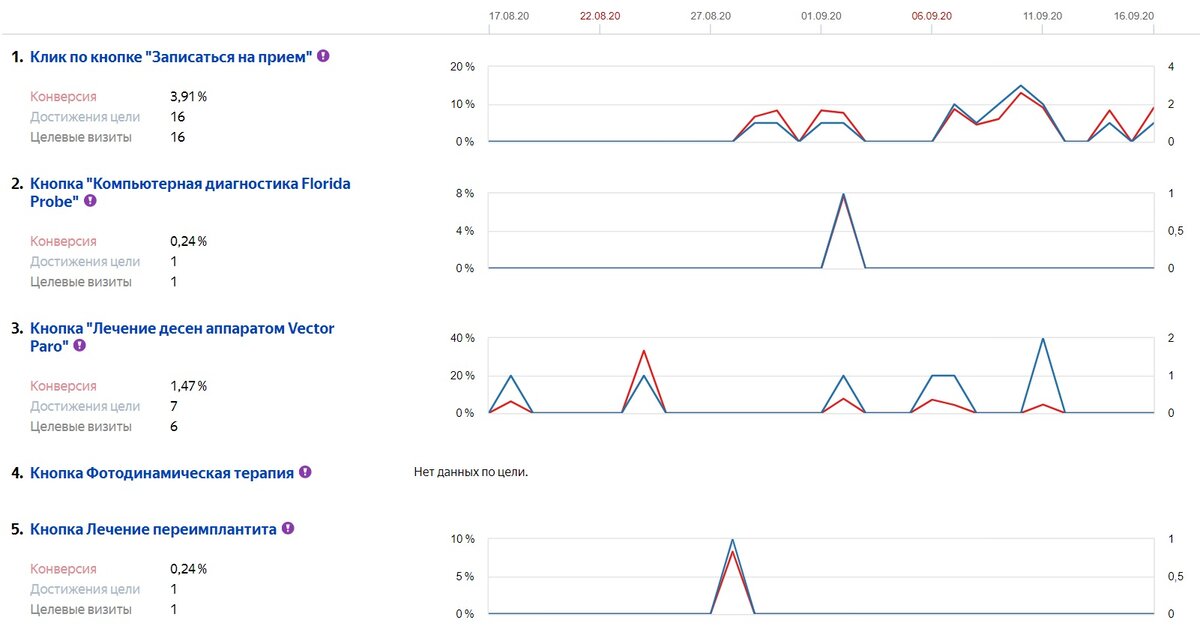Select conversion value 3,91 %
The image size is (1200, 641).
click(x=189, y=97)
